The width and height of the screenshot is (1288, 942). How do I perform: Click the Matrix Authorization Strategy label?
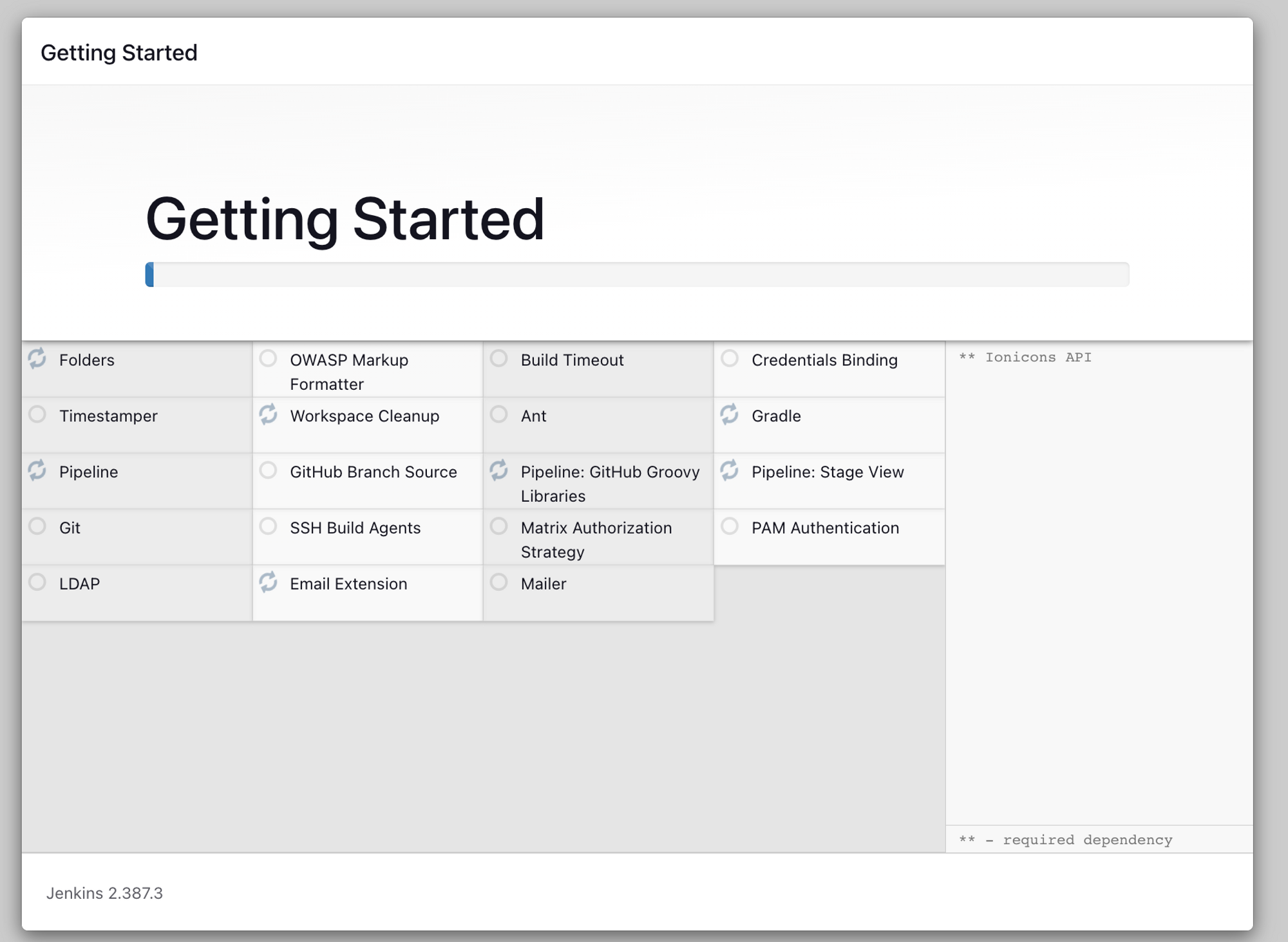point(596,540)
